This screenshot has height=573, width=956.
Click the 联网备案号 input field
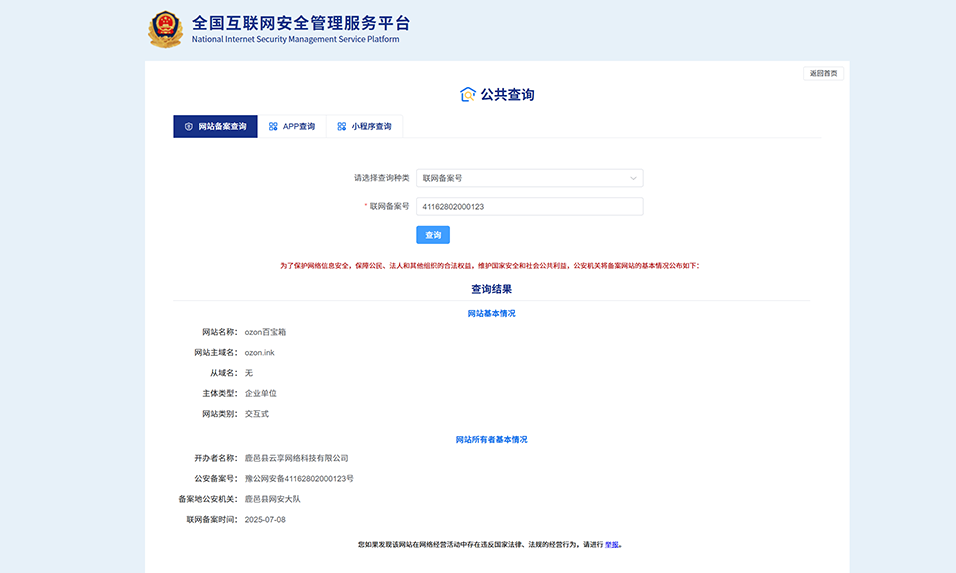click(x=529, y=207)
